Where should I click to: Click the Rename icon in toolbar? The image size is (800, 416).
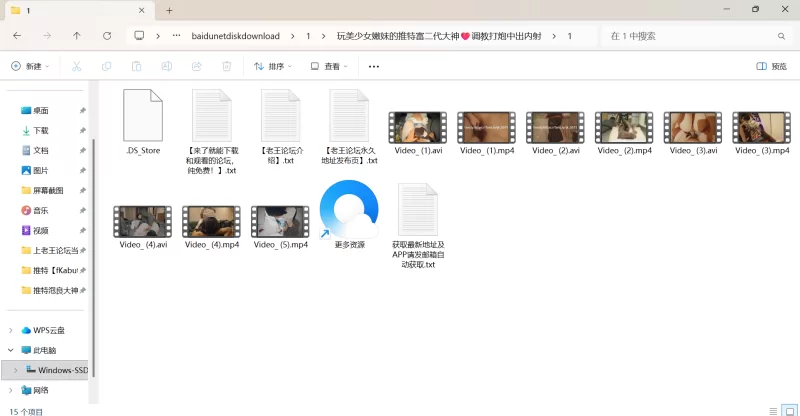[166, 66]
